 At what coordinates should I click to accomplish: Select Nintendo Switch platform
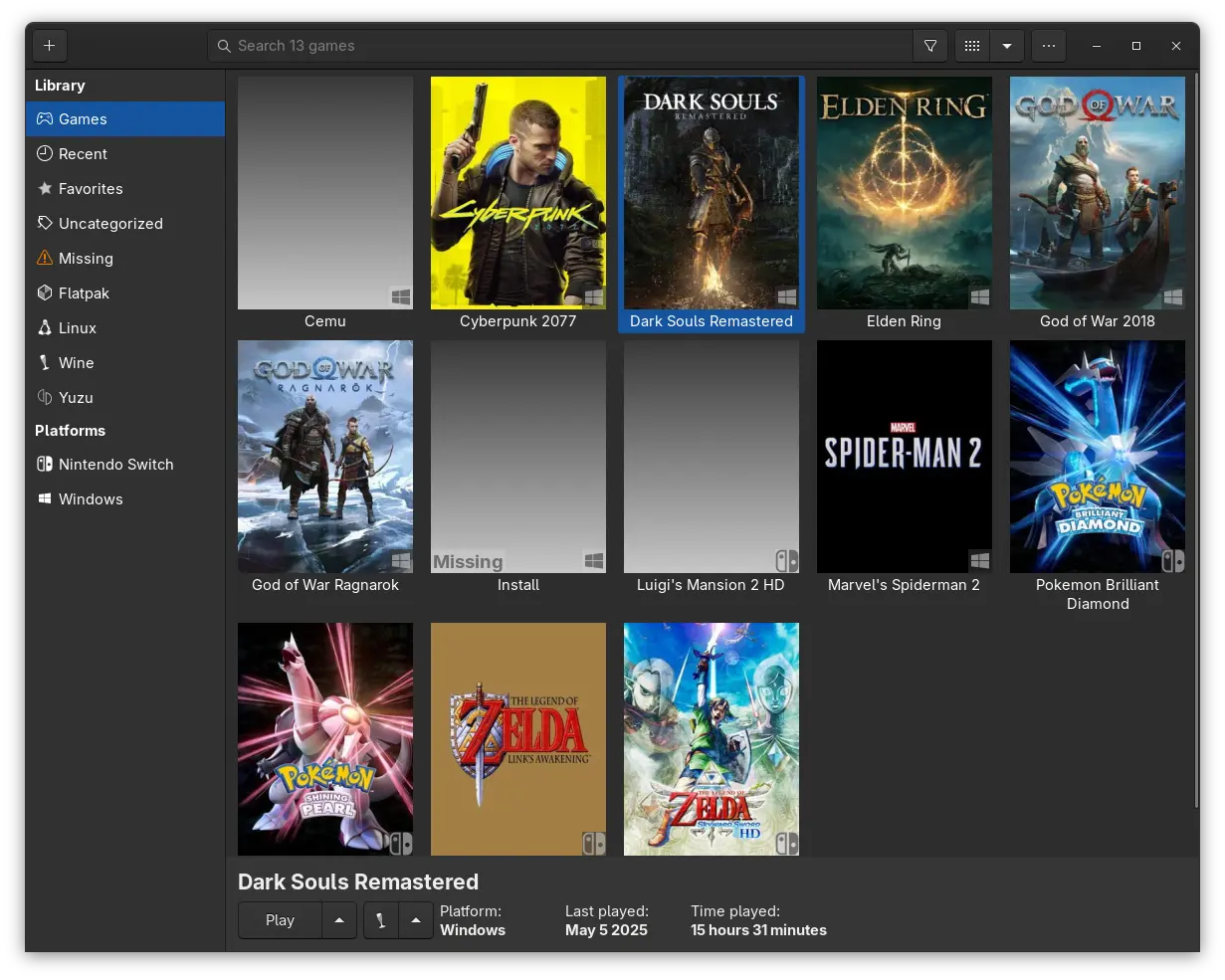125,465
